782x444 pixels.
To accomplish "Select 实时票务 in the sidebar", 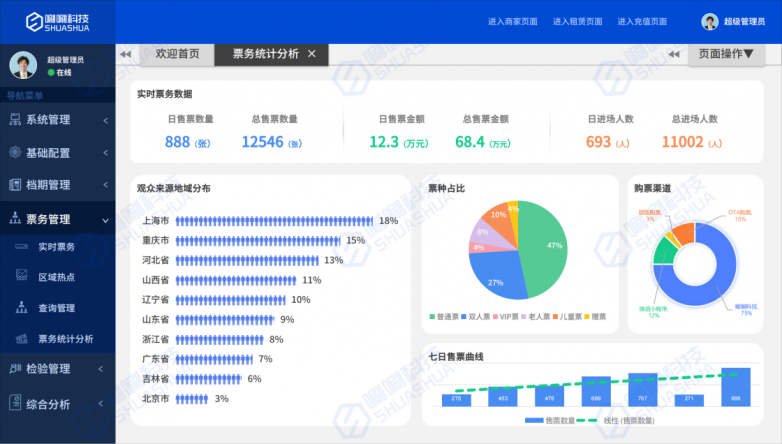I will click(x=56, y=246).
